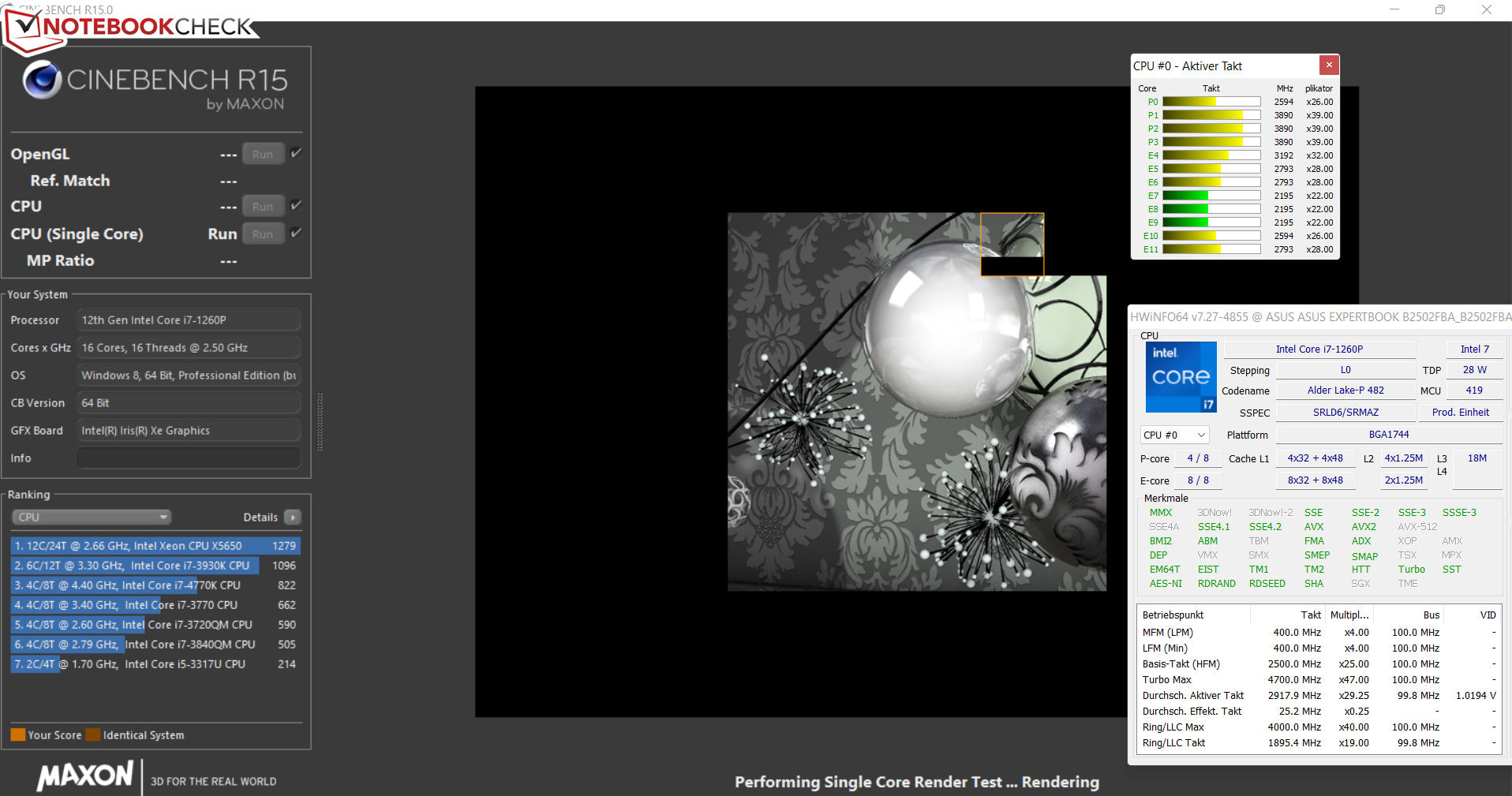The image size is (1512, 796).
Task: Minimize the Cinebench window
Action: [1394, 9]
